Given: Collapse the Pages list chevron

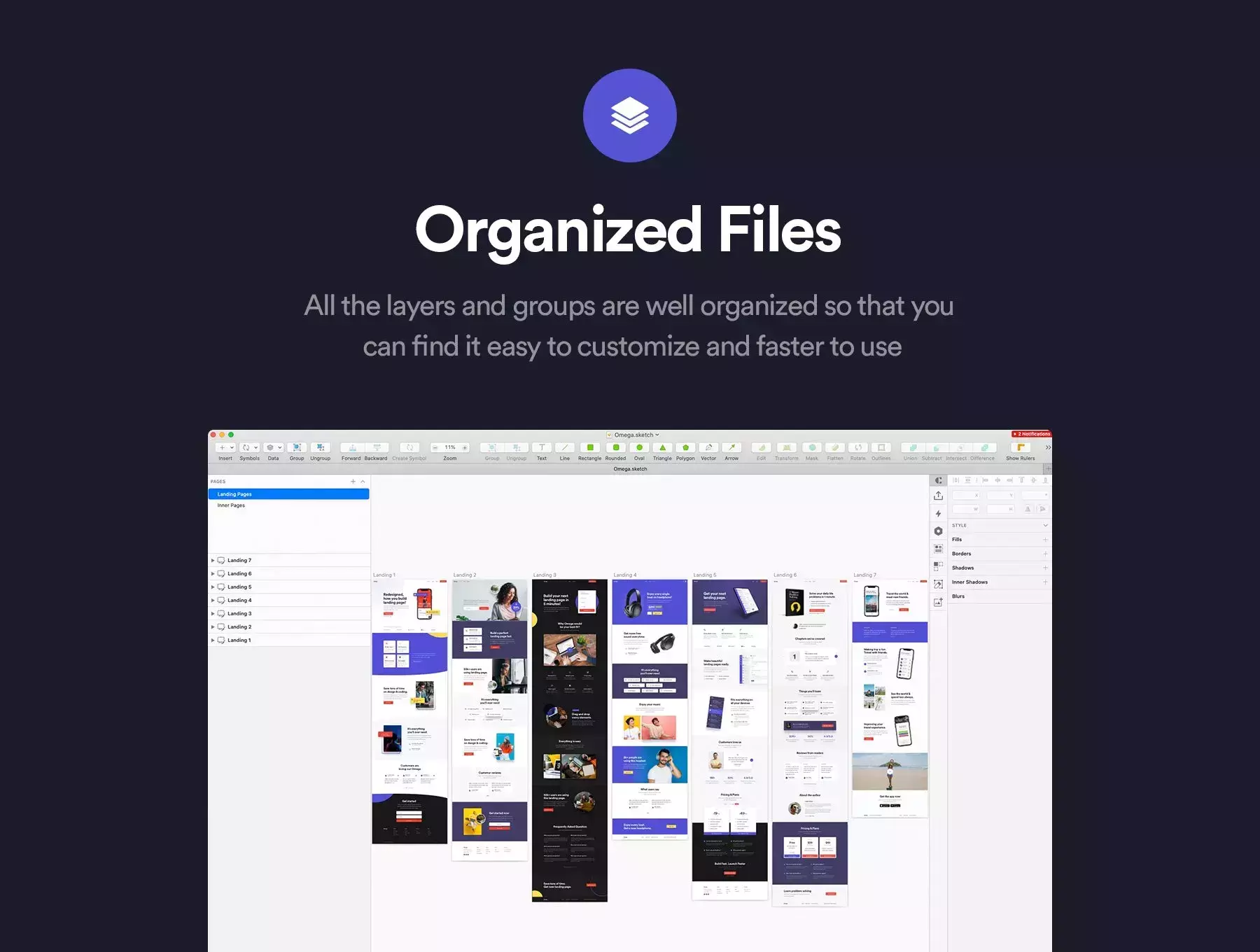Looking at the screenshot, I should click(363, 482).
